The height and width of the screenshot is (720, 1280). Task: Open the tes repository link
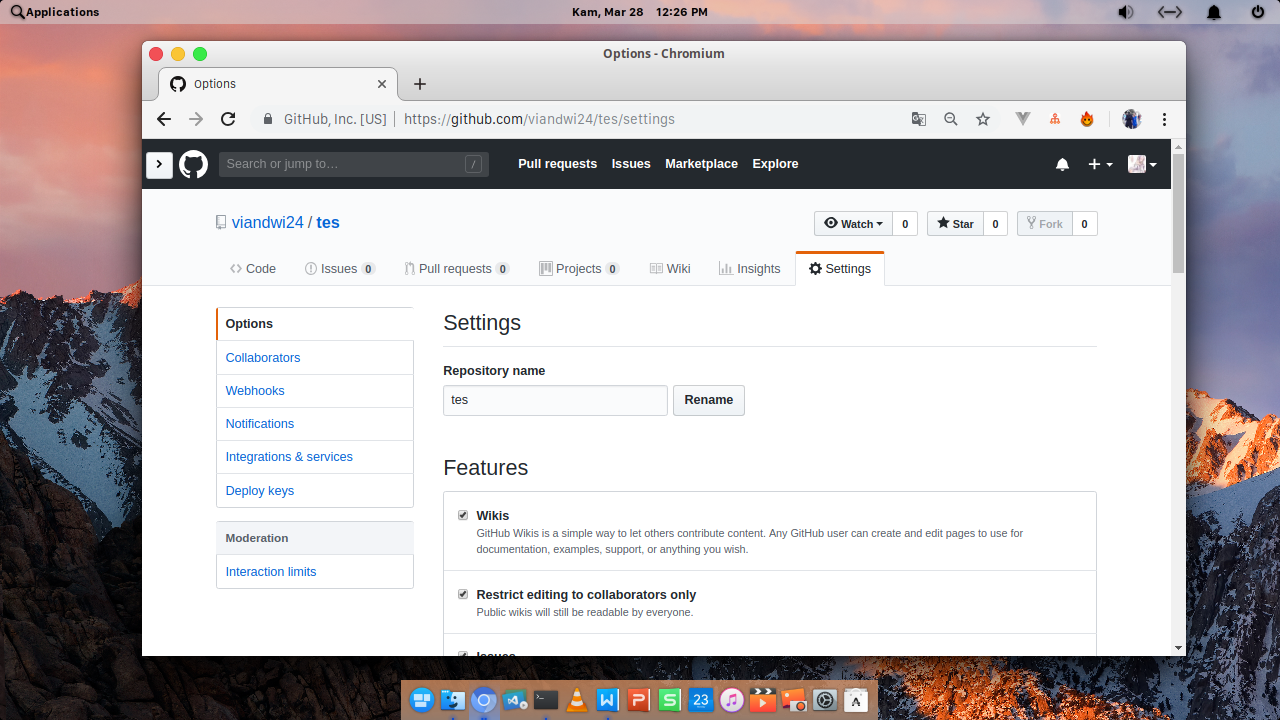click(328, 223)
